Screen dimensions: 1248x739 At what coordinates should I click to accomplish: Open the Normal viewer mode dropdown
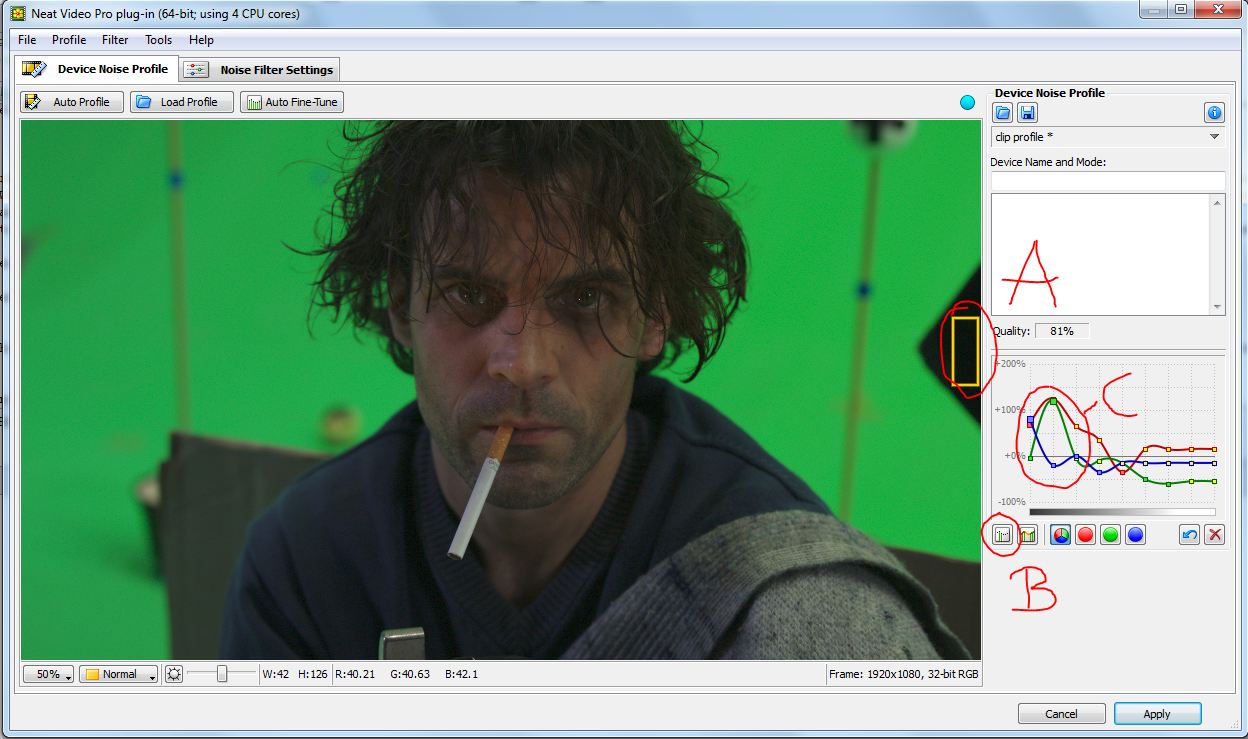click(x=118, y=674)
